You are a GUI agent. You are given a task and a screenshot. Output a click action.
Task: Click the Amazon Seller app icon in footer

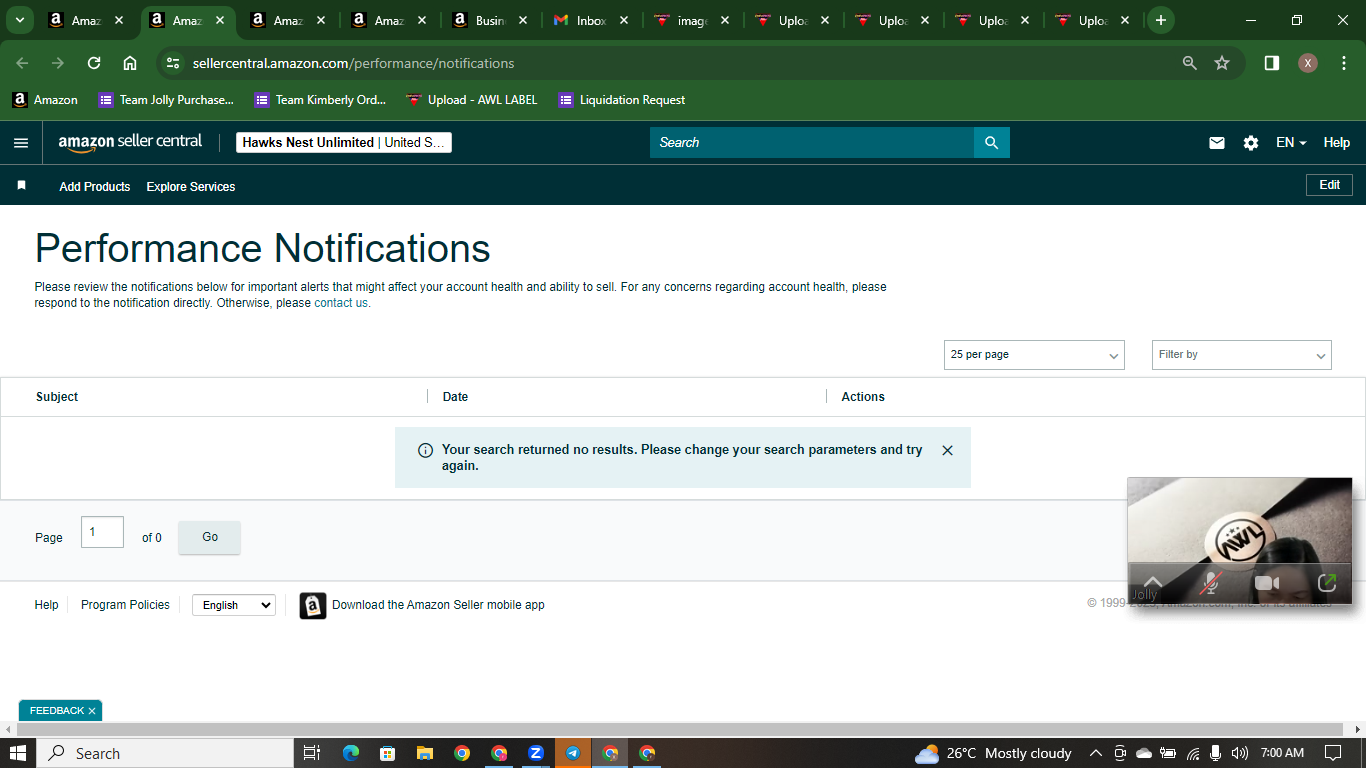(x=313, y=605)
